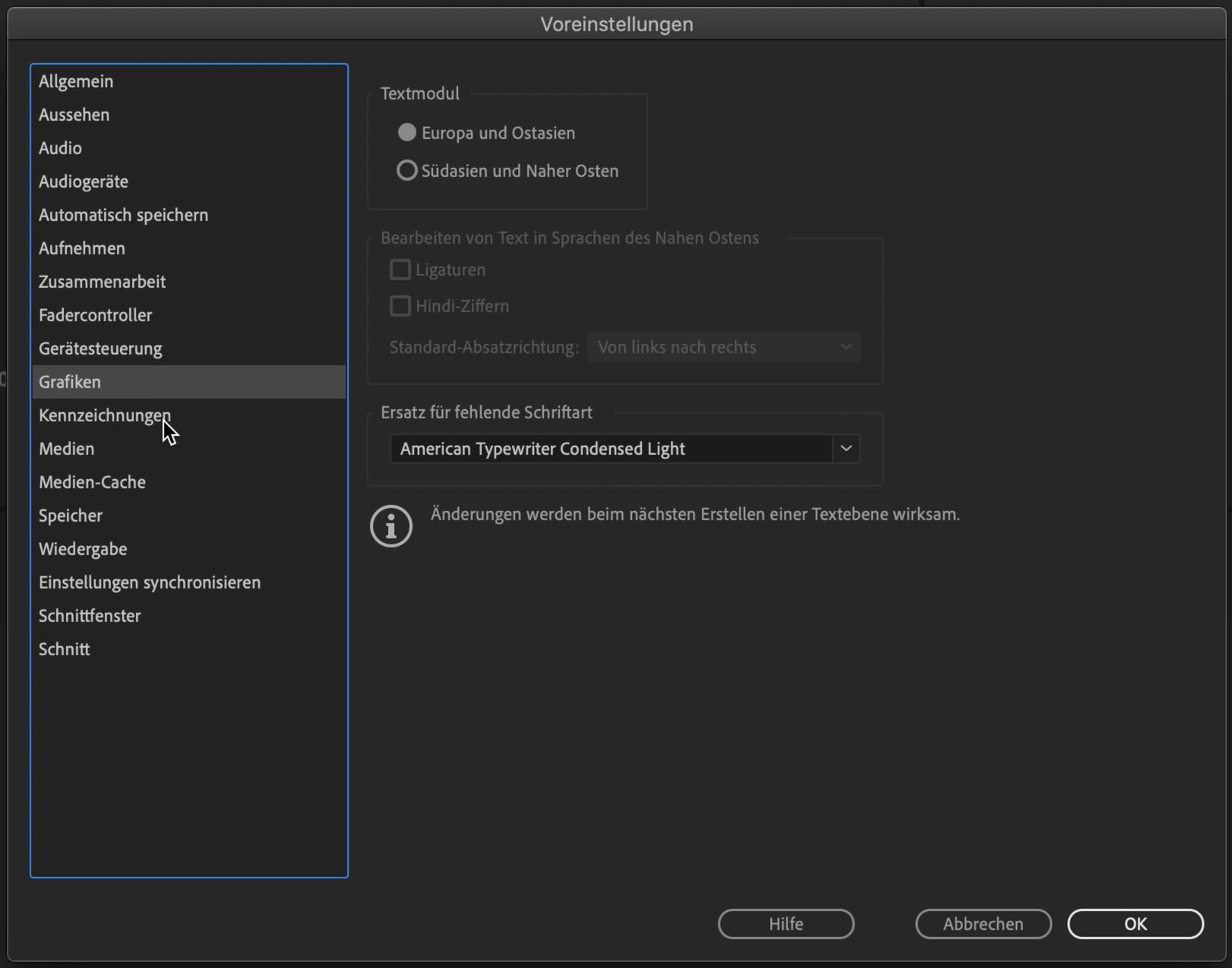Open Einstellungen synchronisieren section
The height and width of the screenshot is (968, 1232).
[x=150, y=582]
